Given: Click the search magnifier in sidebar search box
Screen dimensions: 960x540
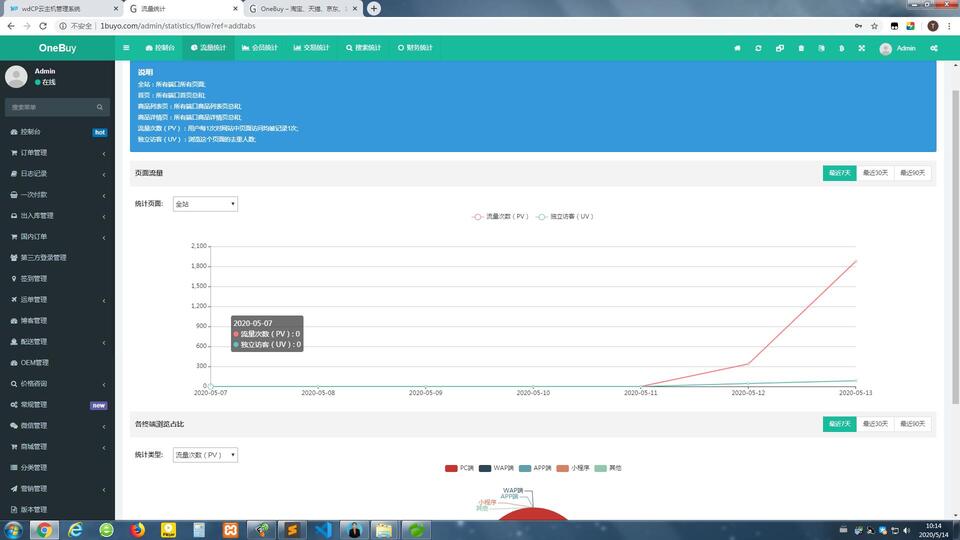Looking at the screenshot, I should pos(100,107).
